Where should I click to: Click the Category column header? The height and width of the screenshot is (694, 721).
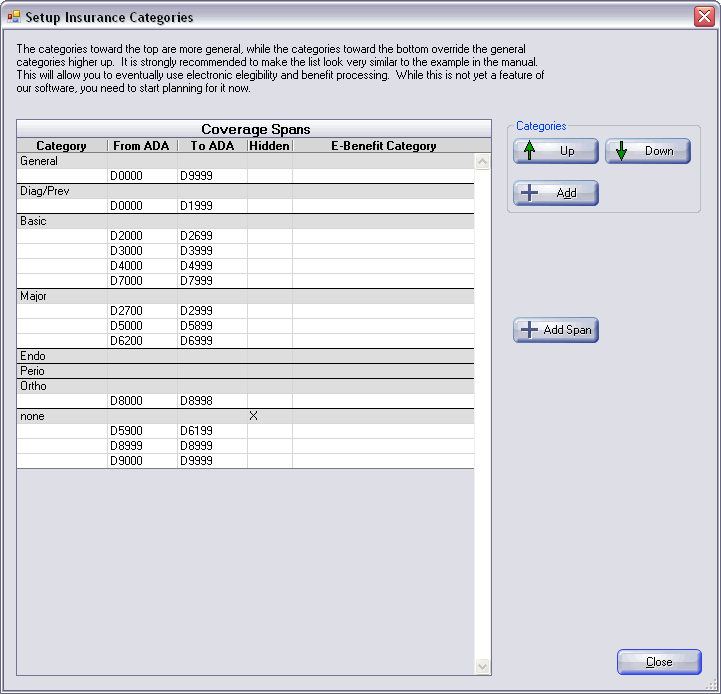pos(61,146)
